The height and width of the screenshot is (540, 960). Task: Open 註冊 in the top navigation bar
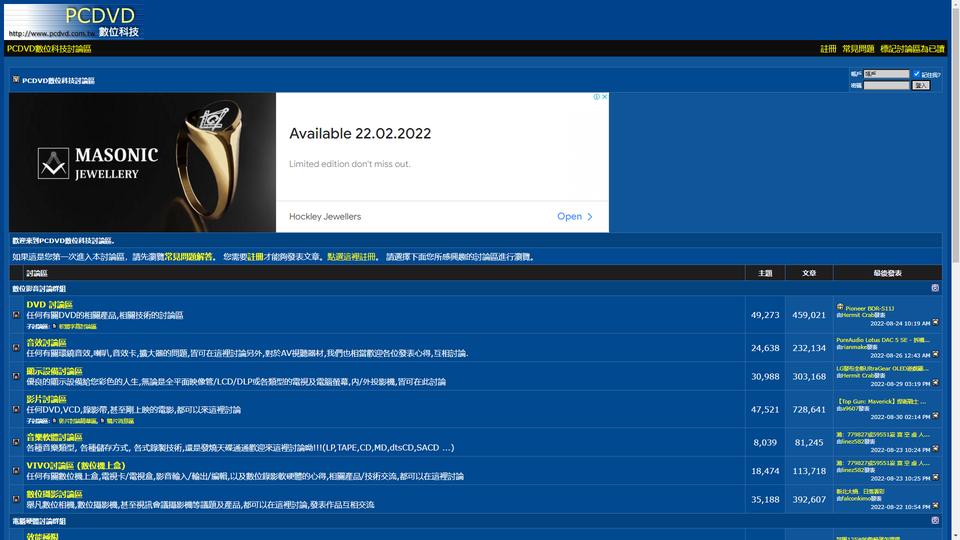point(828,49)
